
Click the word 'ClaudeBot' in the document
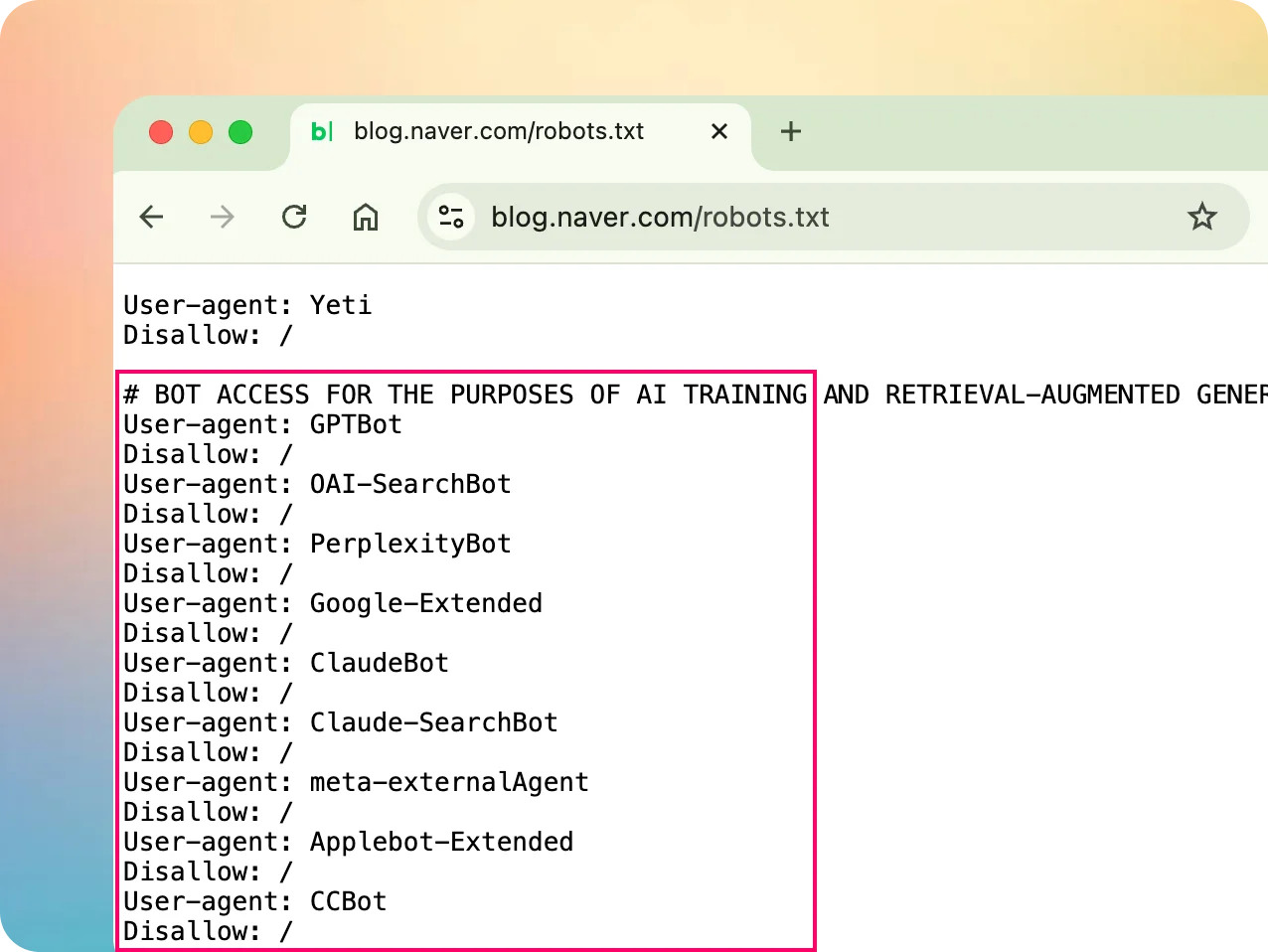379,663
